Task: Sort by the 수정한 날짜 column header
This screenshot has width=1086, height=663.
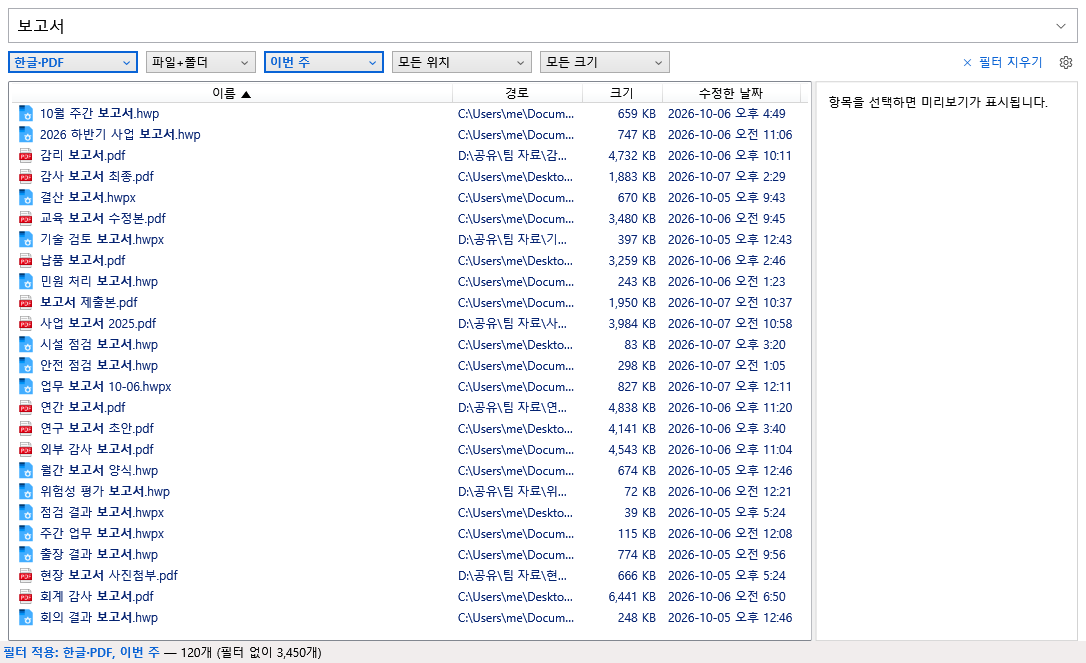Action: (731, 93)
